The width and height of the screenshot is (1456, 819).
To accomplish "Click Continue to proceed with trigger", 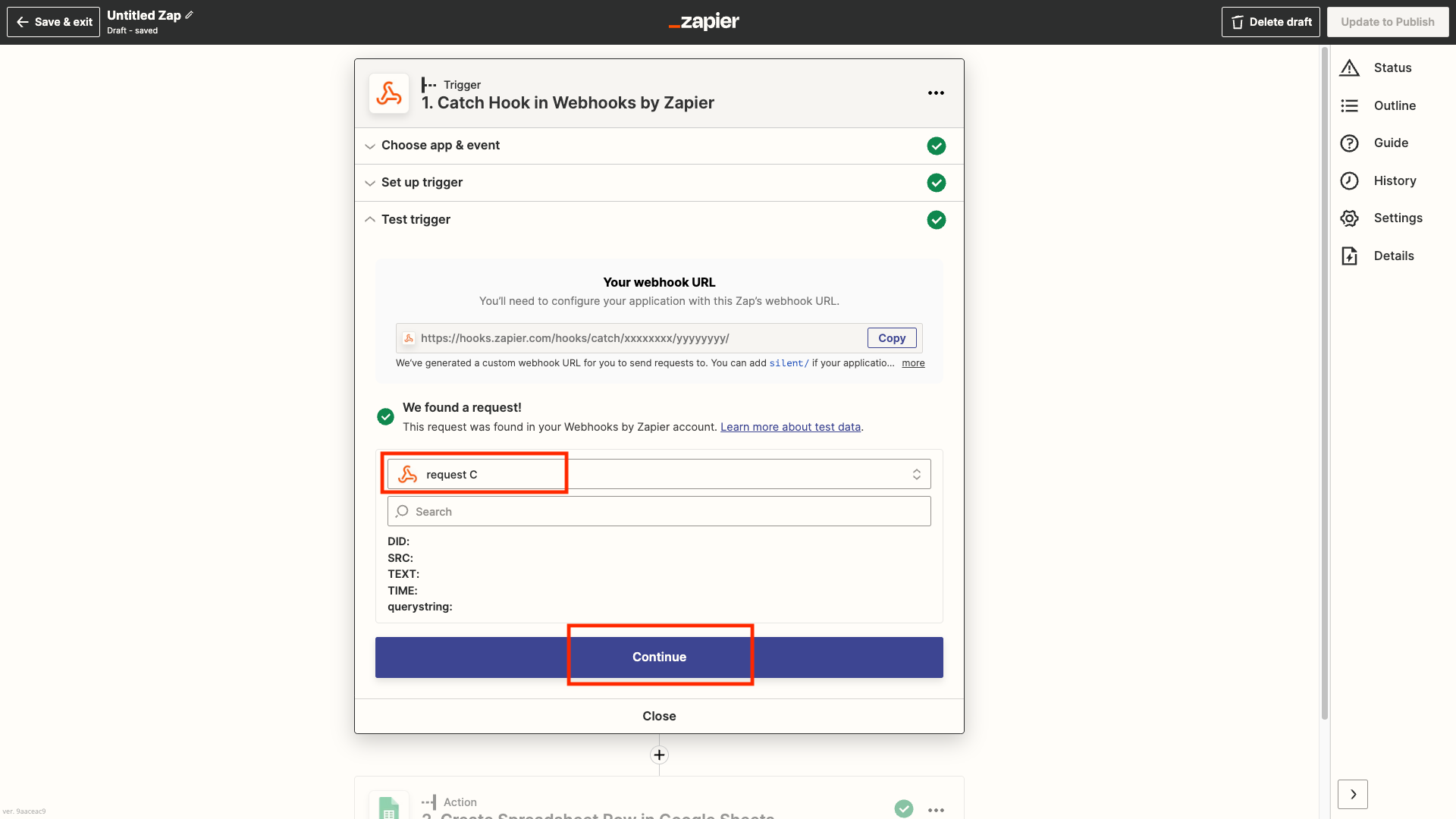I will (659, 657).
